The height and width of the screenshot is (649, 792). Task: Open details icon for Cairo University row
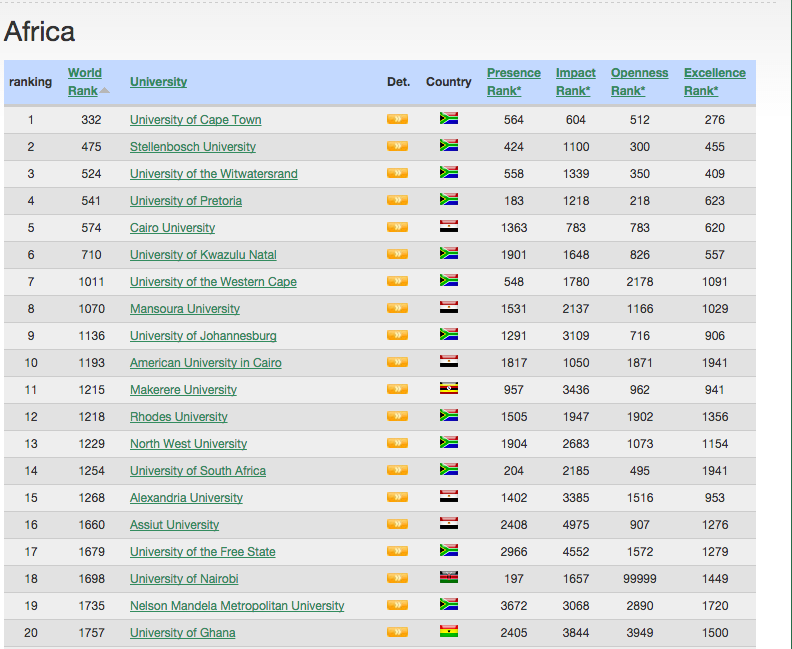click(397, 227)
